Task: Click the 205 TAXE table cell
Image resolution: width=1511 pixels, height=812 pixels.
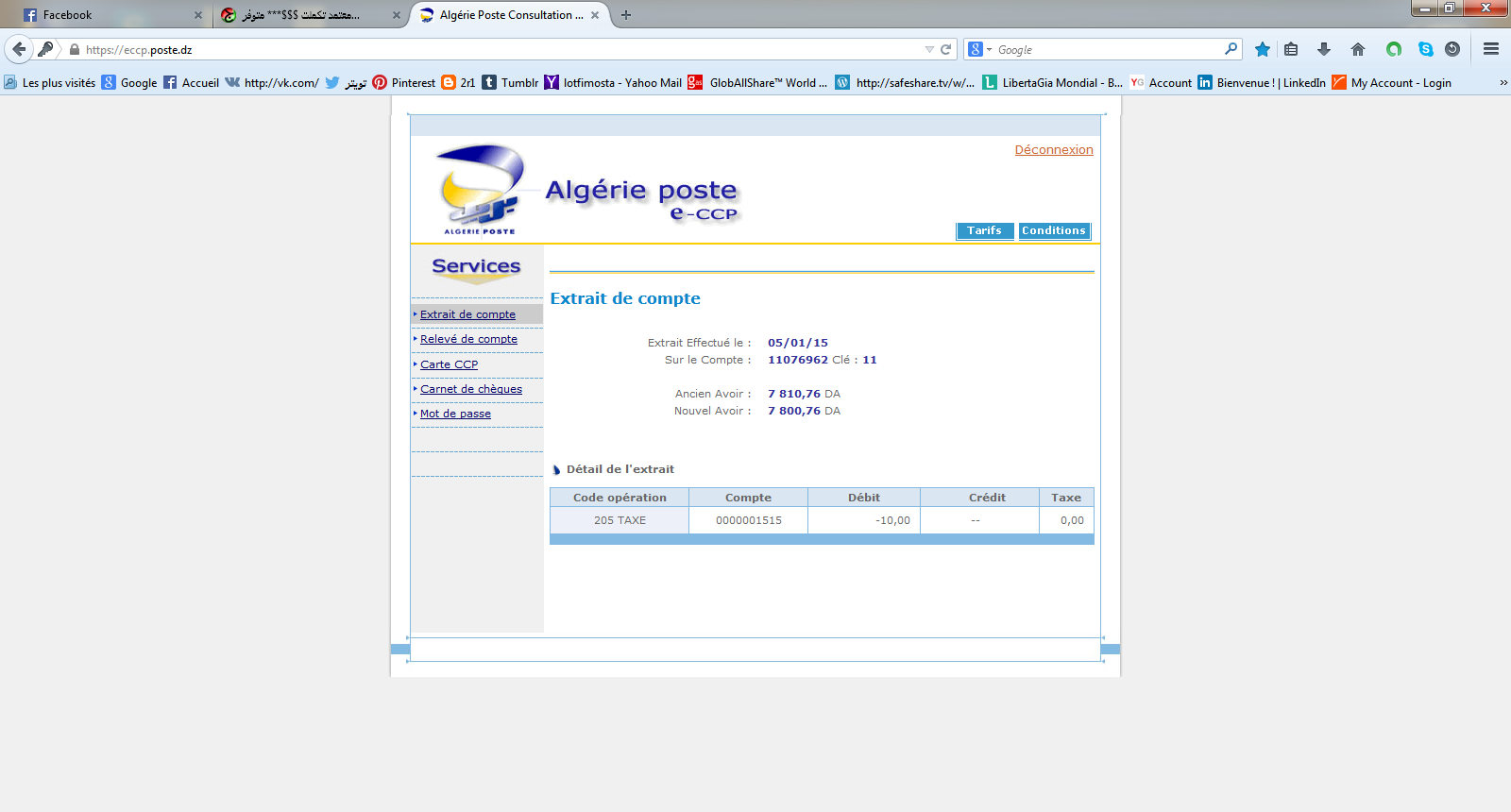Action: [x=620, y=520]
